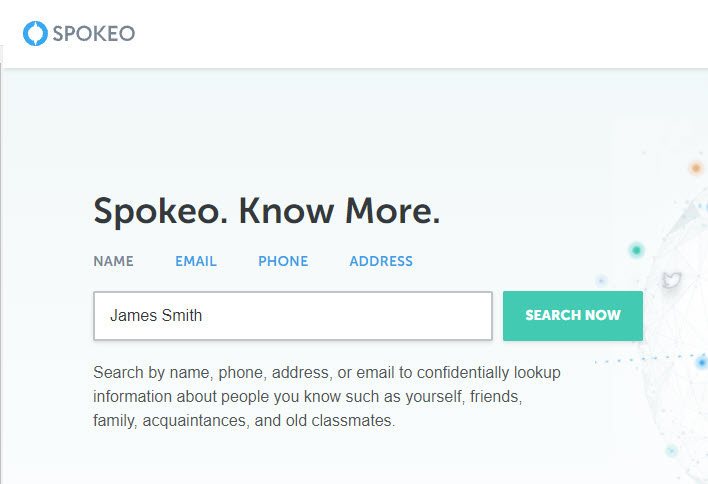This screenshot has height=484, width=708.
Task: Switch to the EMAIL search tab
Action: [196, 261]
